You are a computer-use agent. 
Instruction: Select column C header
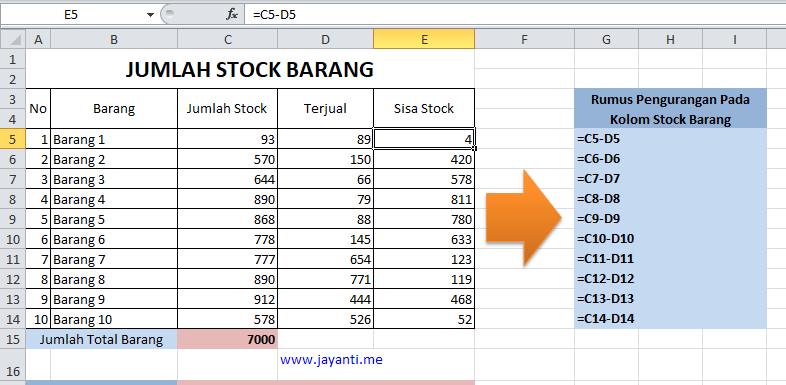click(x=228, y=39)
